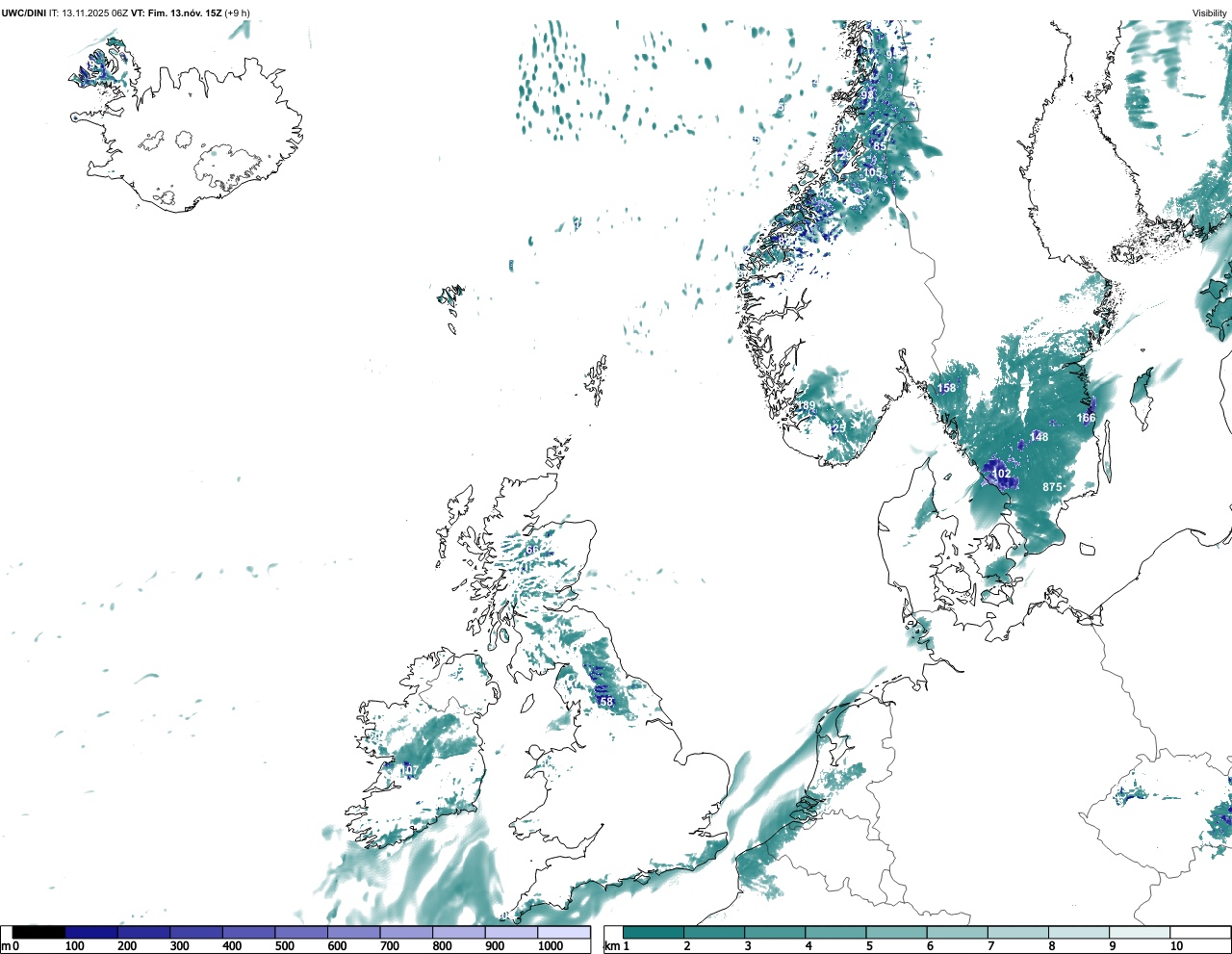The image size is (1232, 954).
Task: Click the 'UWC/DINI' model name text
Action: 23,13
